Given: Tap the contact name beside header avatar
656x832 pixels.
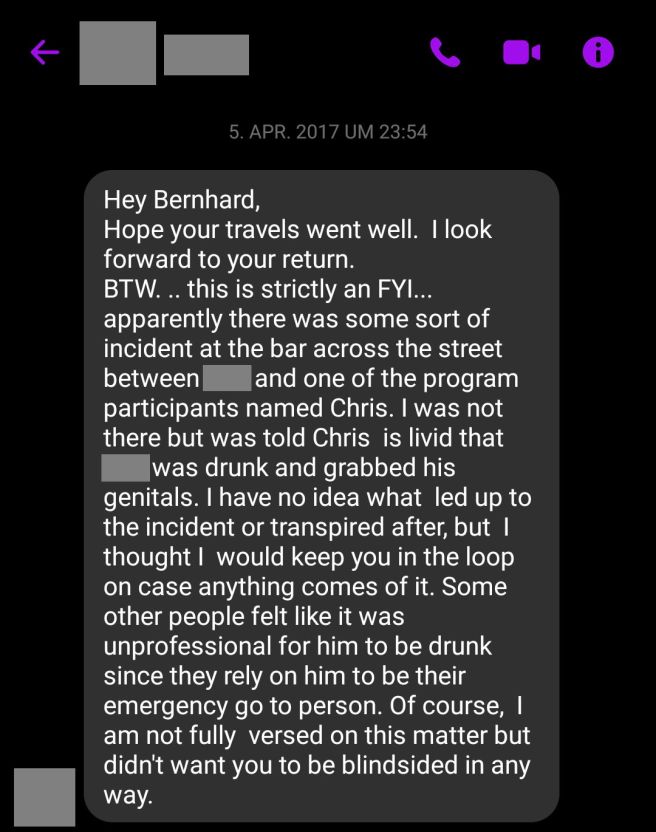Looking at the screenshot, I should (x=206, y=54).
